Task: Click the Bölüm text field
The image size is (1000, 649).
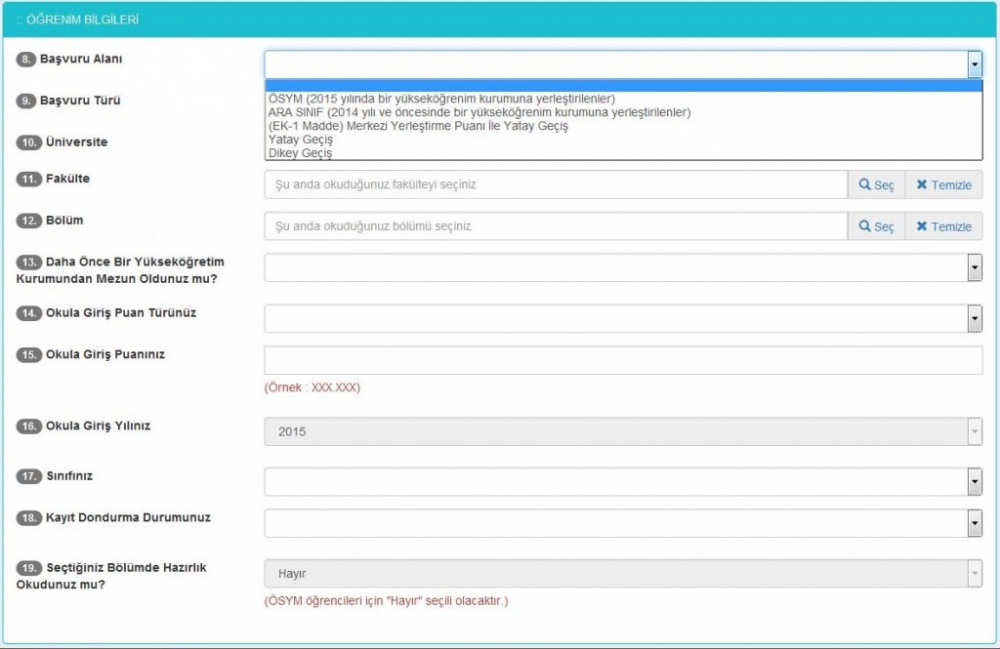Action: [555, 227]
